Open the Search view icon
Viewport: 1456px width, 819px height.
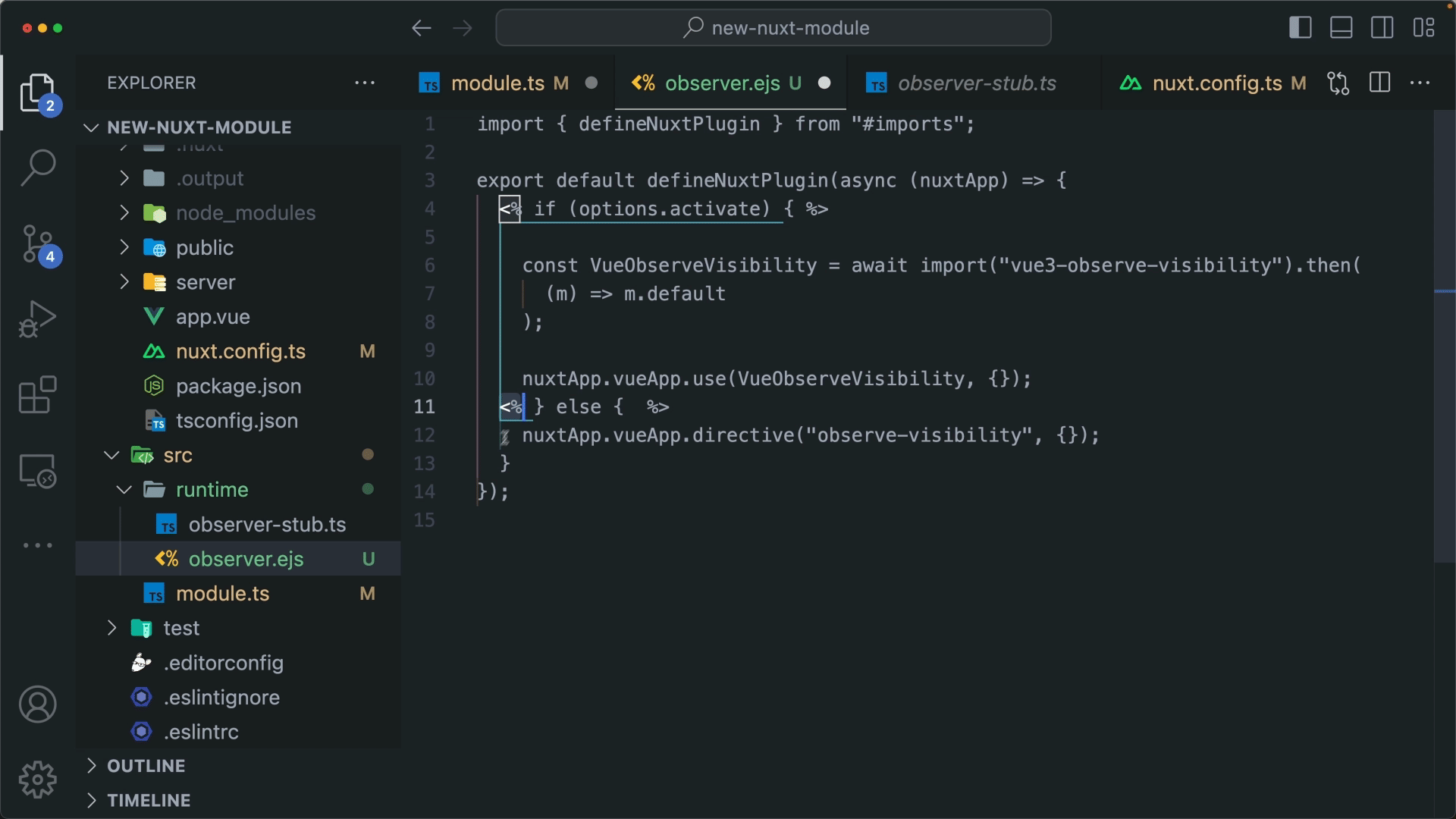pyautogui.click(x=38, y=168)
